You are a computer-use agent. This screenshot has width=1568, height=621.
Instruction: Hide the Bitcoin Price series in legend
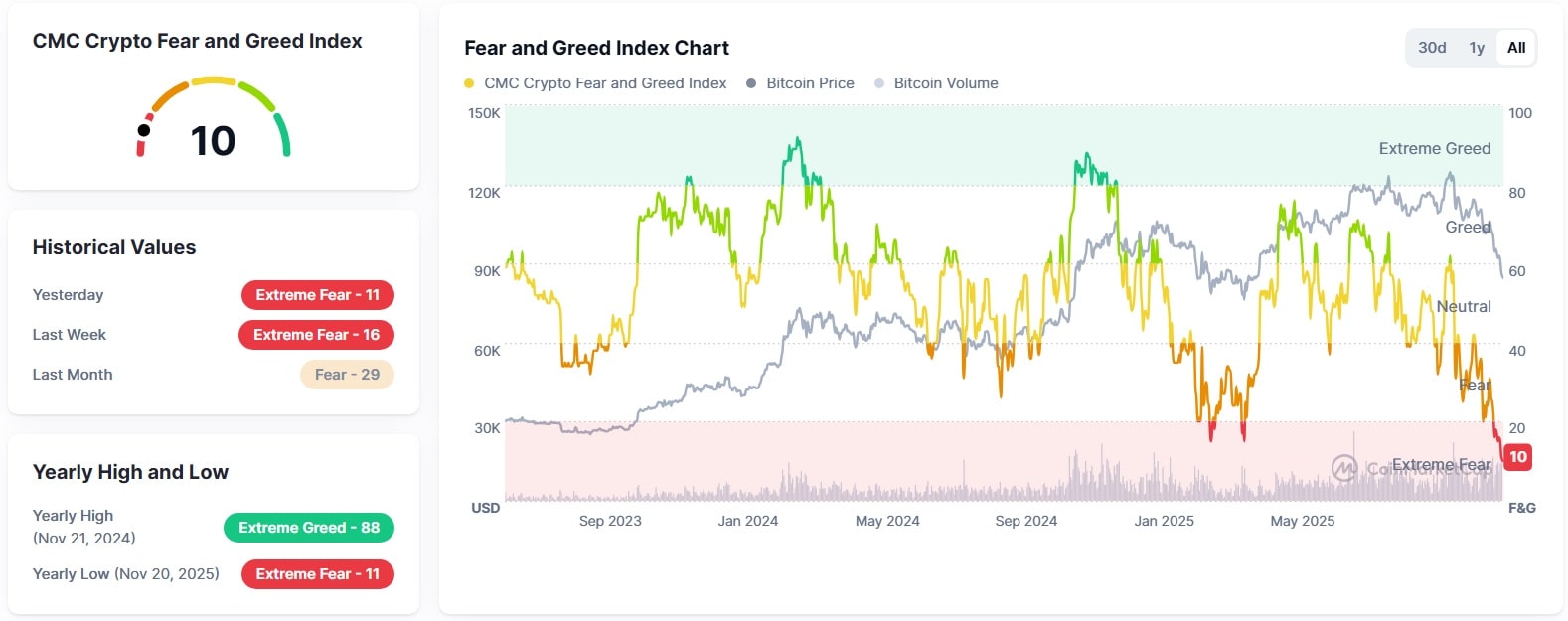point(800,83)
